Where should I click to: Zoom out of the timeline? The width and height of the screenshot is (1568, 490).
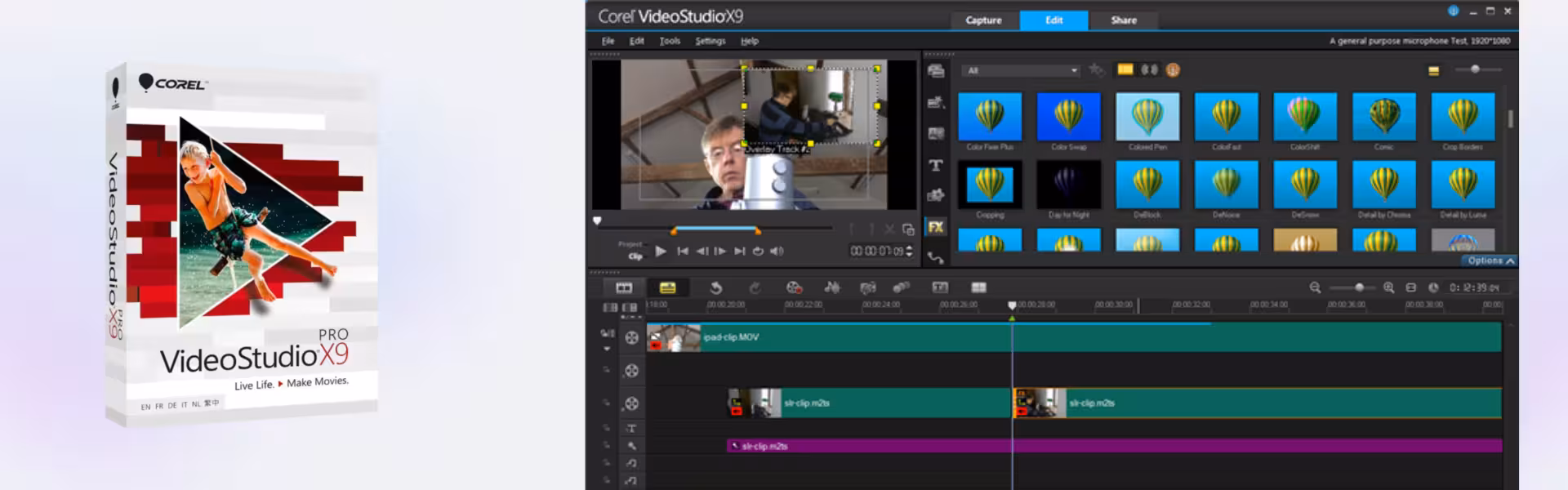click(1315, 287)
